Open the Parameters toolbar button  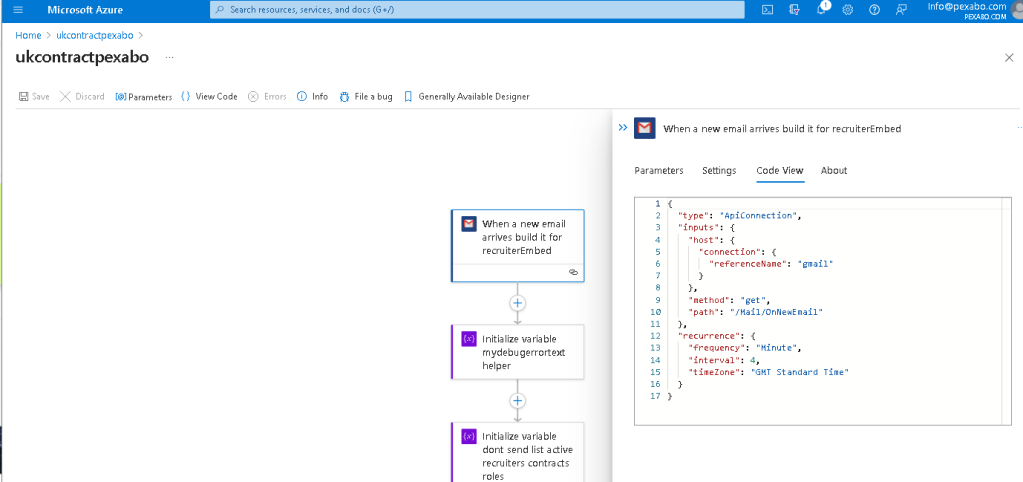click(x=144, y=97)
